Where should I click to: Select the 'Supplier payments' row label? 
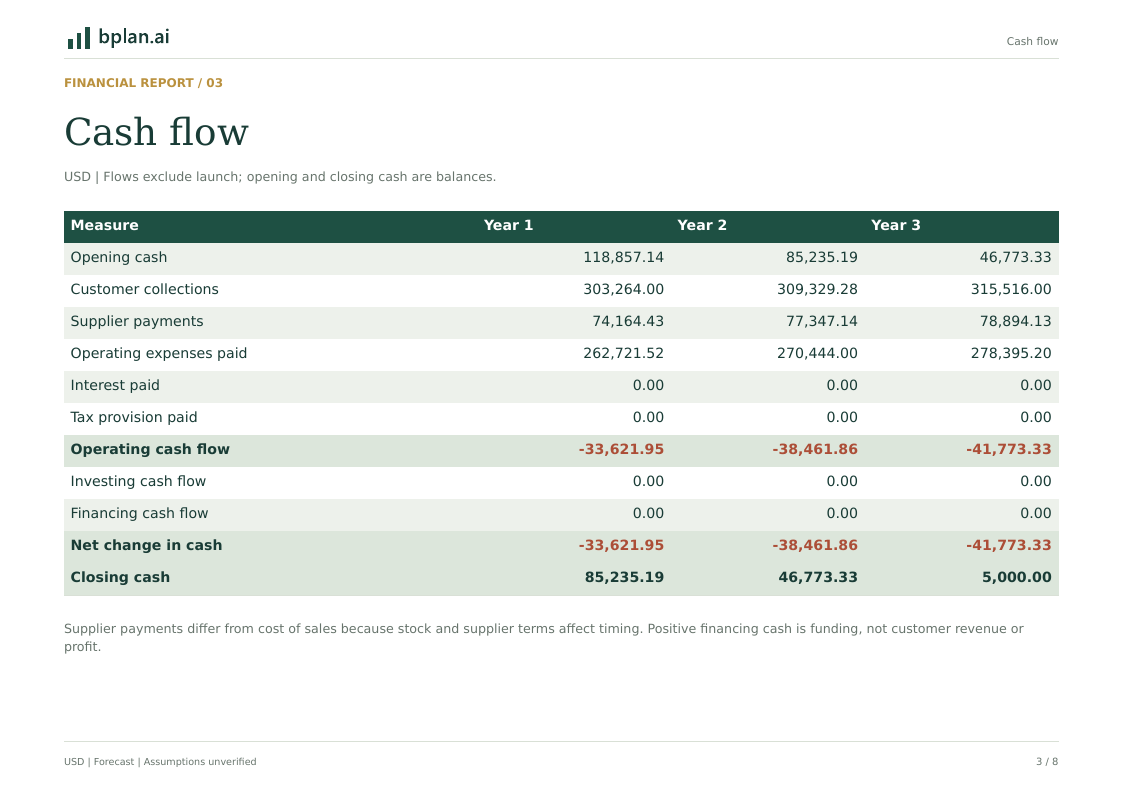[137, 321]
